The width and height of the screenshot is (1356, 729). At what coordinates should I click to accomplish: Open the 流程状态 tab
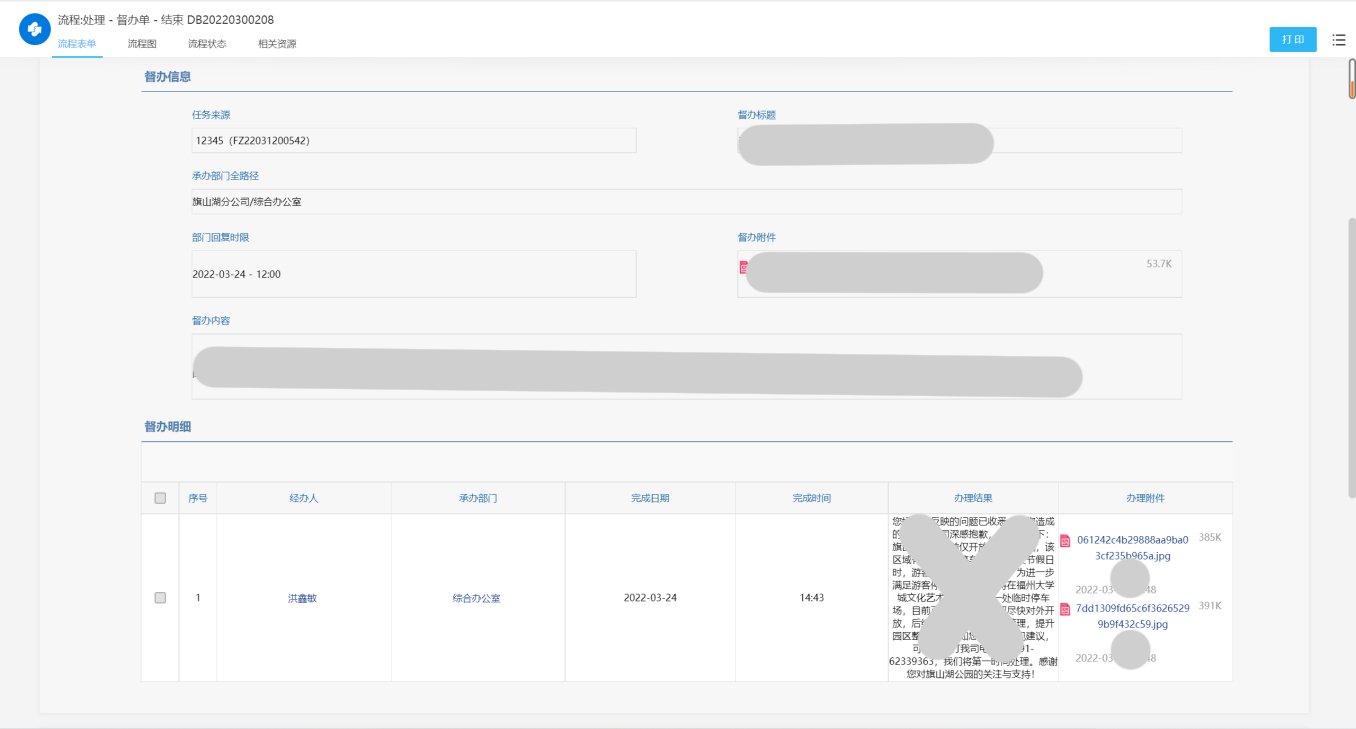(x=207, y=44)
